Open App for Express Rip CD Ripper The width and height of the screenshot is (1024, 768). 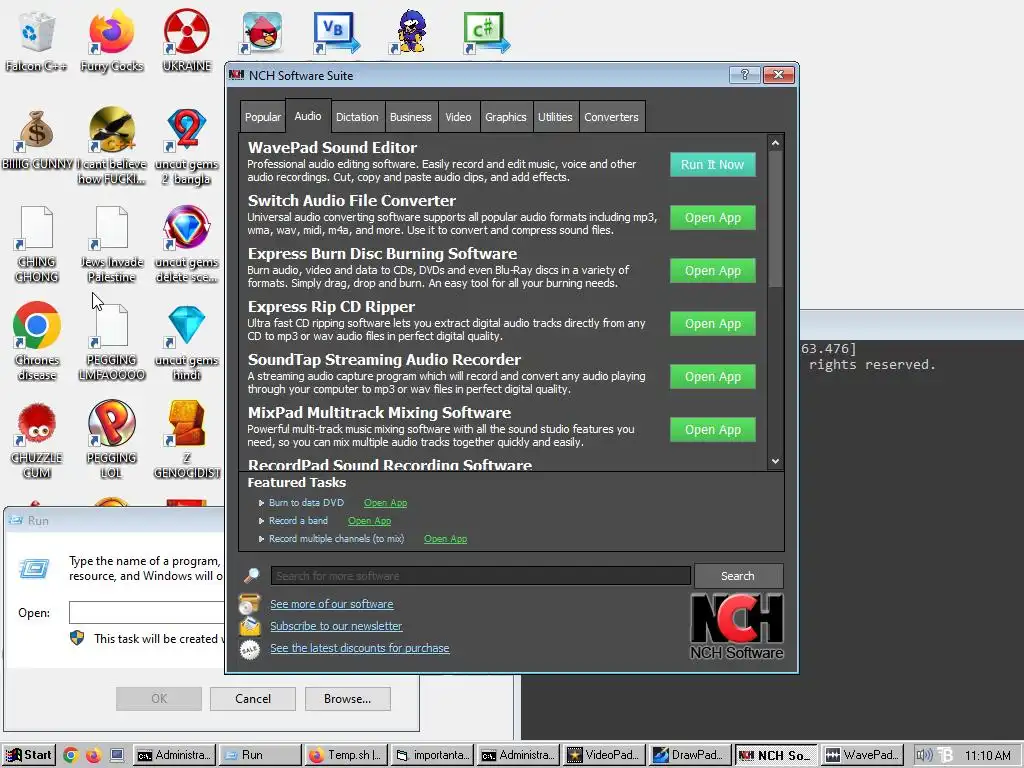[712, 323]
